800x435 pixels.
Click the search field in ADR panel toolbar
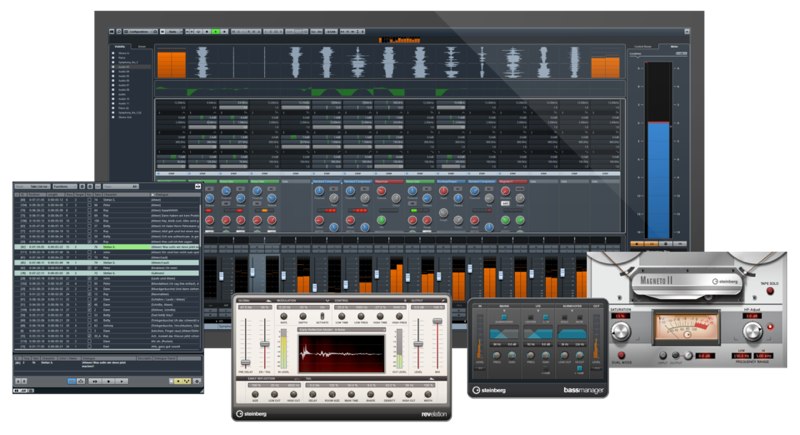[121, 186]
